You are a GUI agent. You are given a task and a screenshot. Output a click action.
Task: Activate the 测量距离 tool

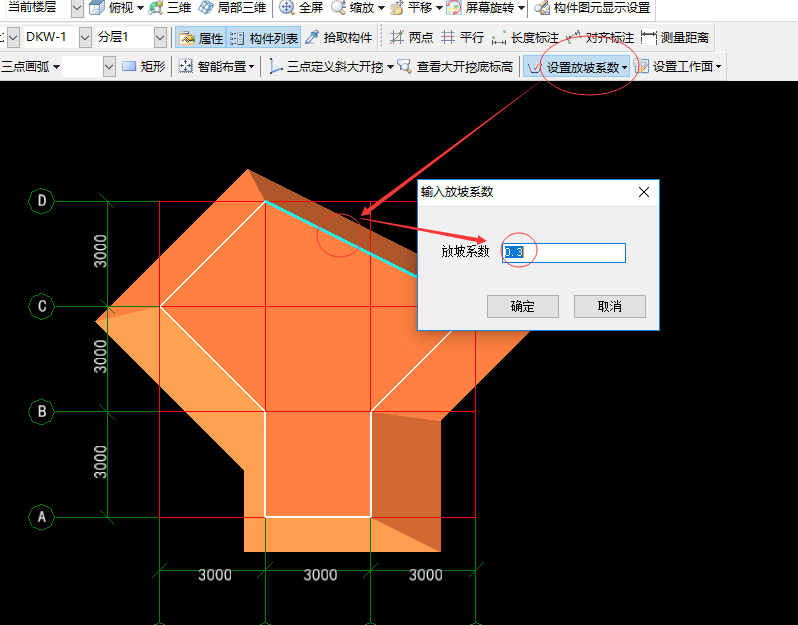675,38
